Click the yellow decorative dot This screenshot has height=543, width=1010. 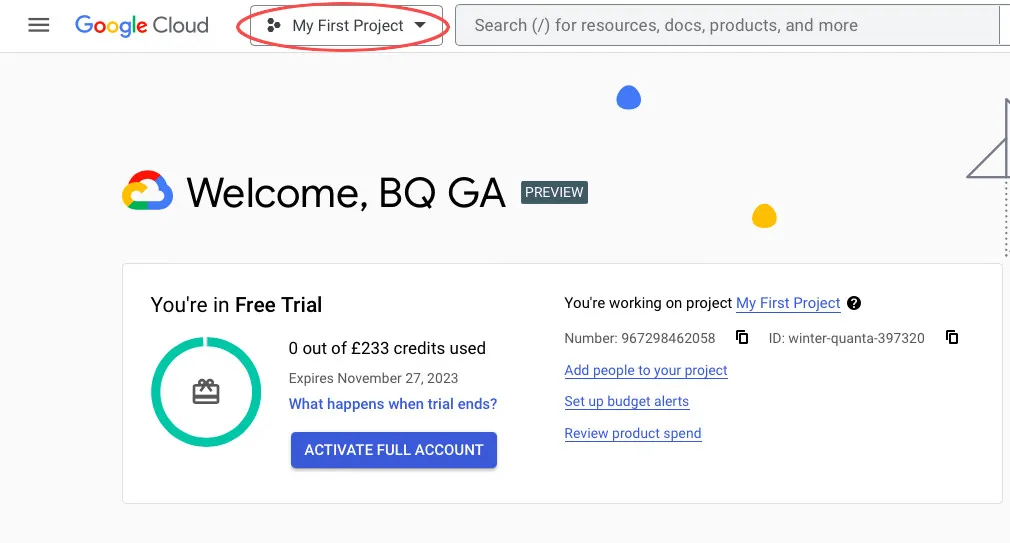[x=764, y=216]
